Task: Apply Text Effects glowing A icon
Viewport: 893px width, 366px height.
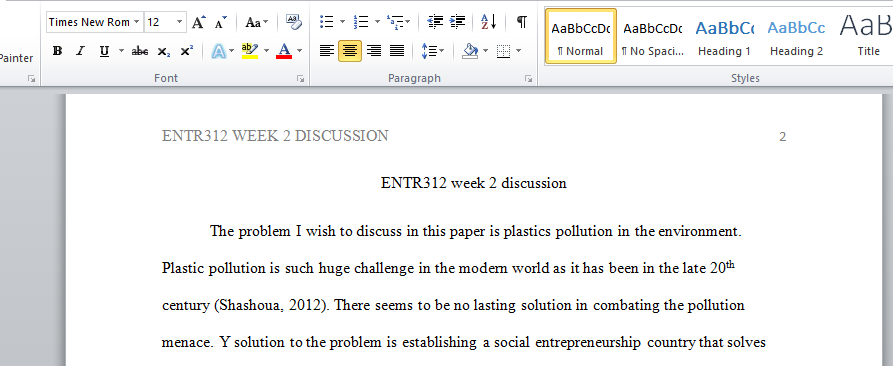Action: pos(219,51)
